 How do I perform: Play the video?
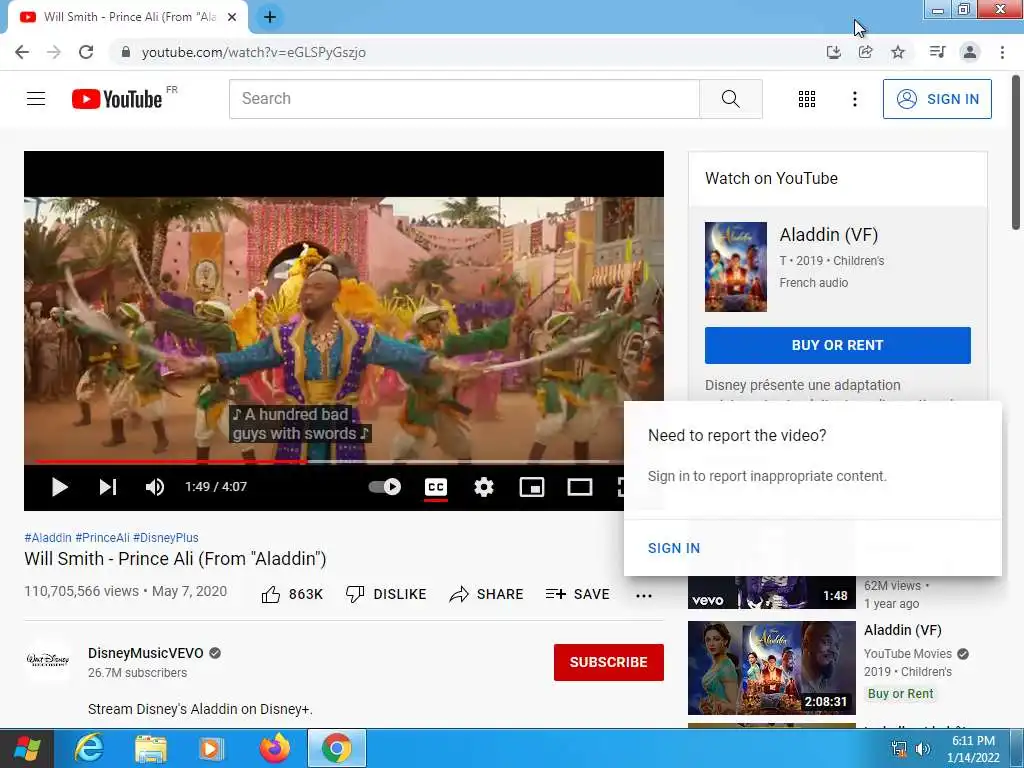pos(59,487)
